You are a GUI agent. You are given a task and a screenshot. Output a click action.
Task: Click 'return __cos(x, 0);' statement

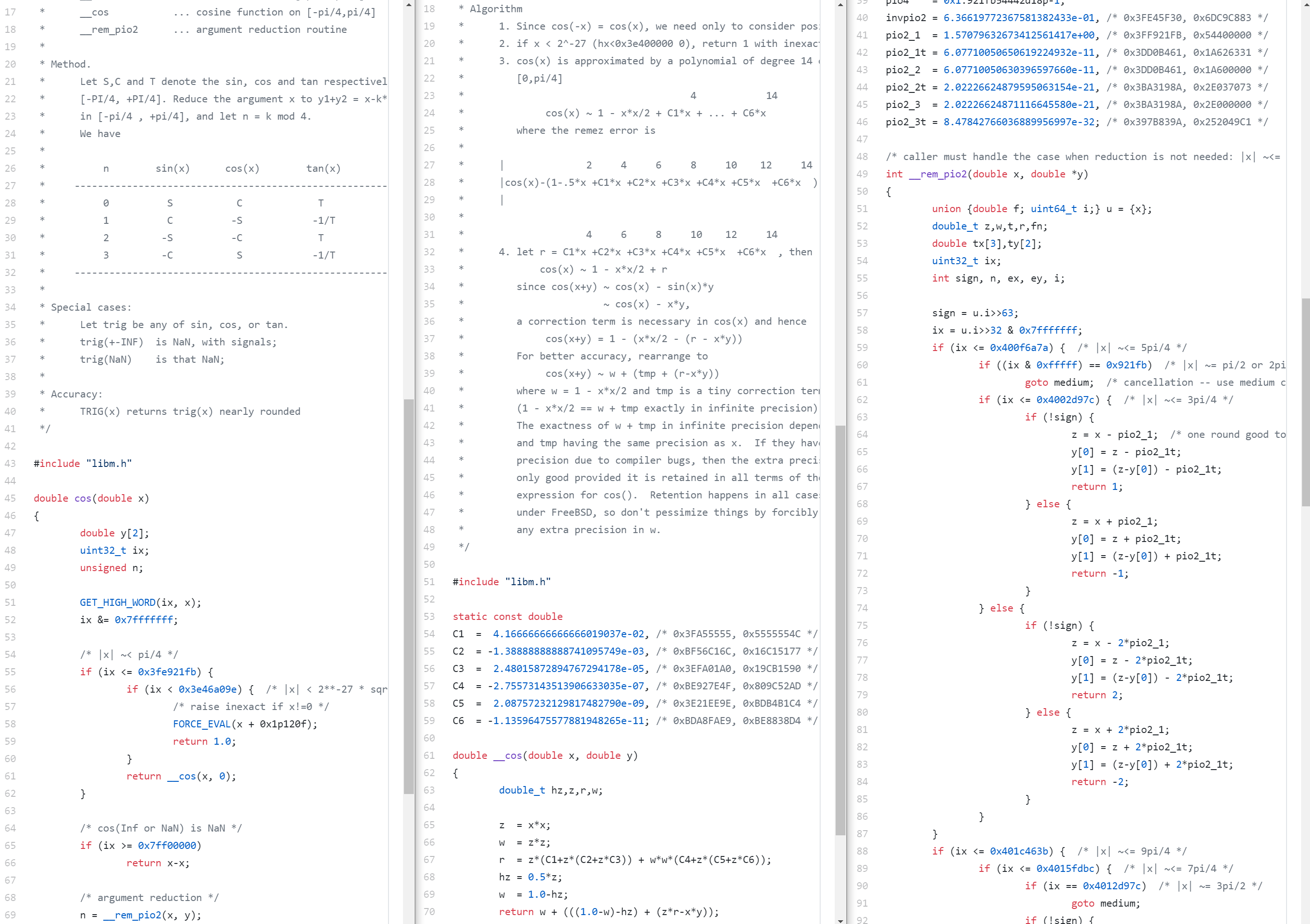(181, 776)
